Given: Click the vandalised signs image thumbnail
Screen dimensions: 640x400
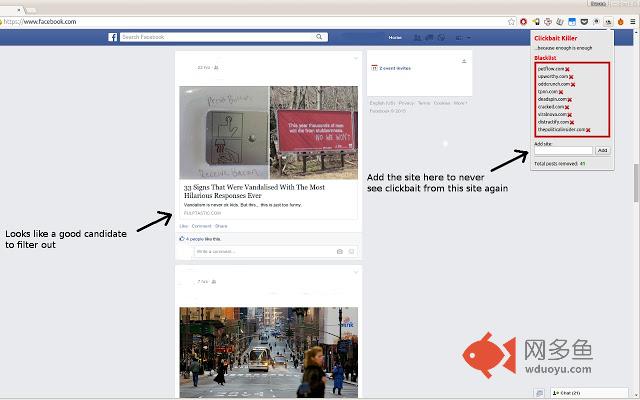Looking at the screenshot, I should (x=269, y=133).
